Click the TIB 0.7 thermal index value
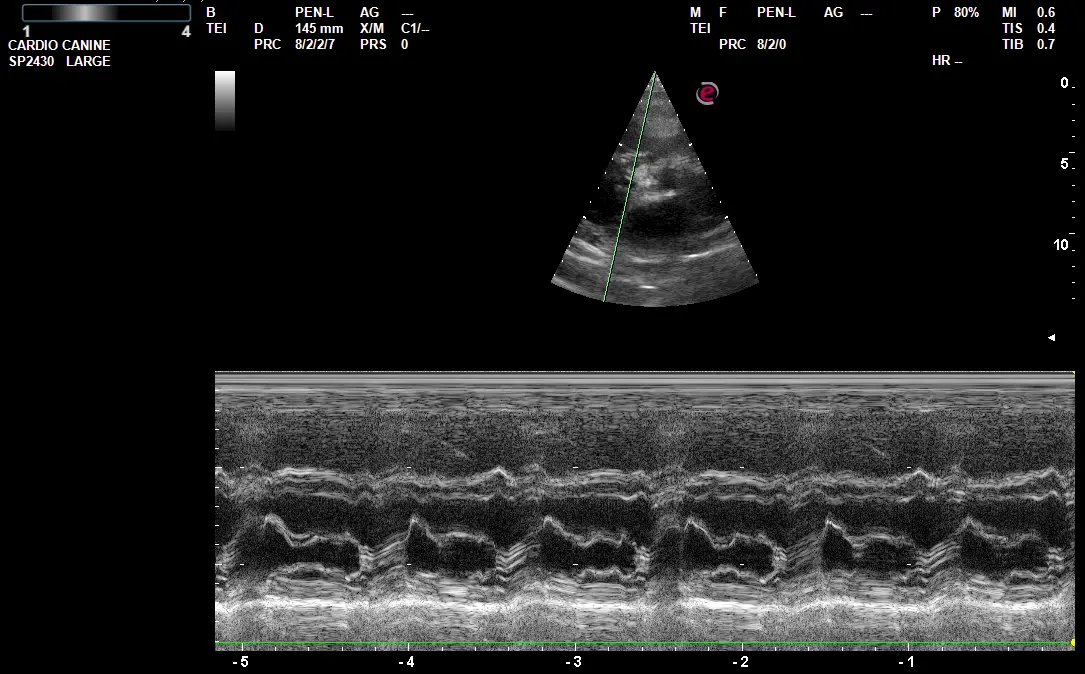This screenshot has width=1085, height=674. click(x=1028, y=45)
